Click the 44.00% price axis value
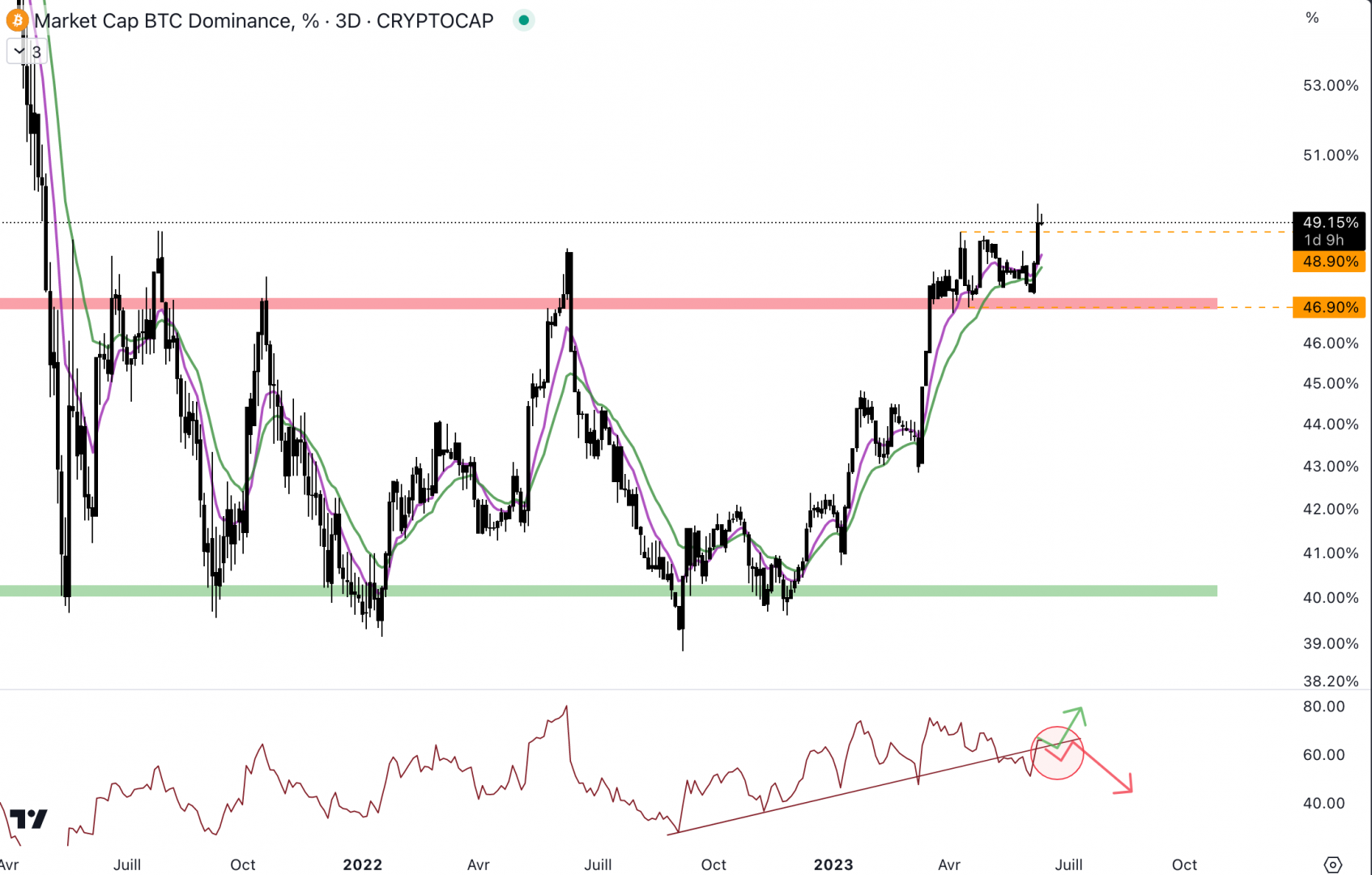 [1330, 424]
